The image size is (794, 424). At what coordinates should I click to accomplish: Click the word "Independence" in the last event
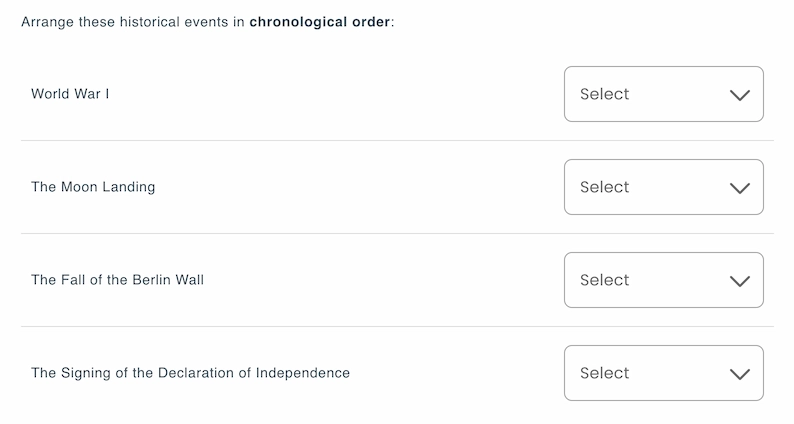point(303,373)
